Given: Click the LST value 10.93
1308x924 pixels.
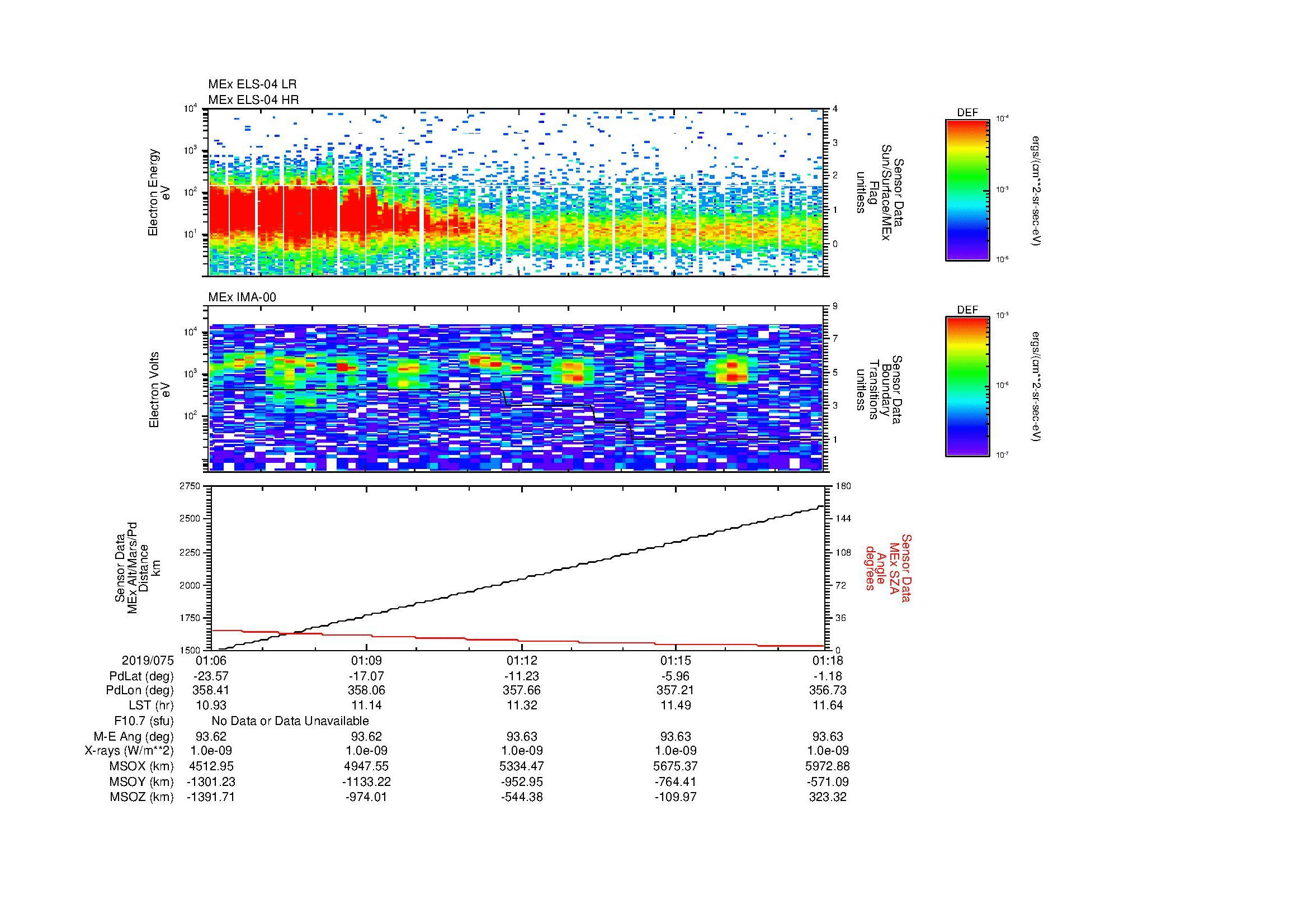Looking at the screenshot, I should (211, 705).
